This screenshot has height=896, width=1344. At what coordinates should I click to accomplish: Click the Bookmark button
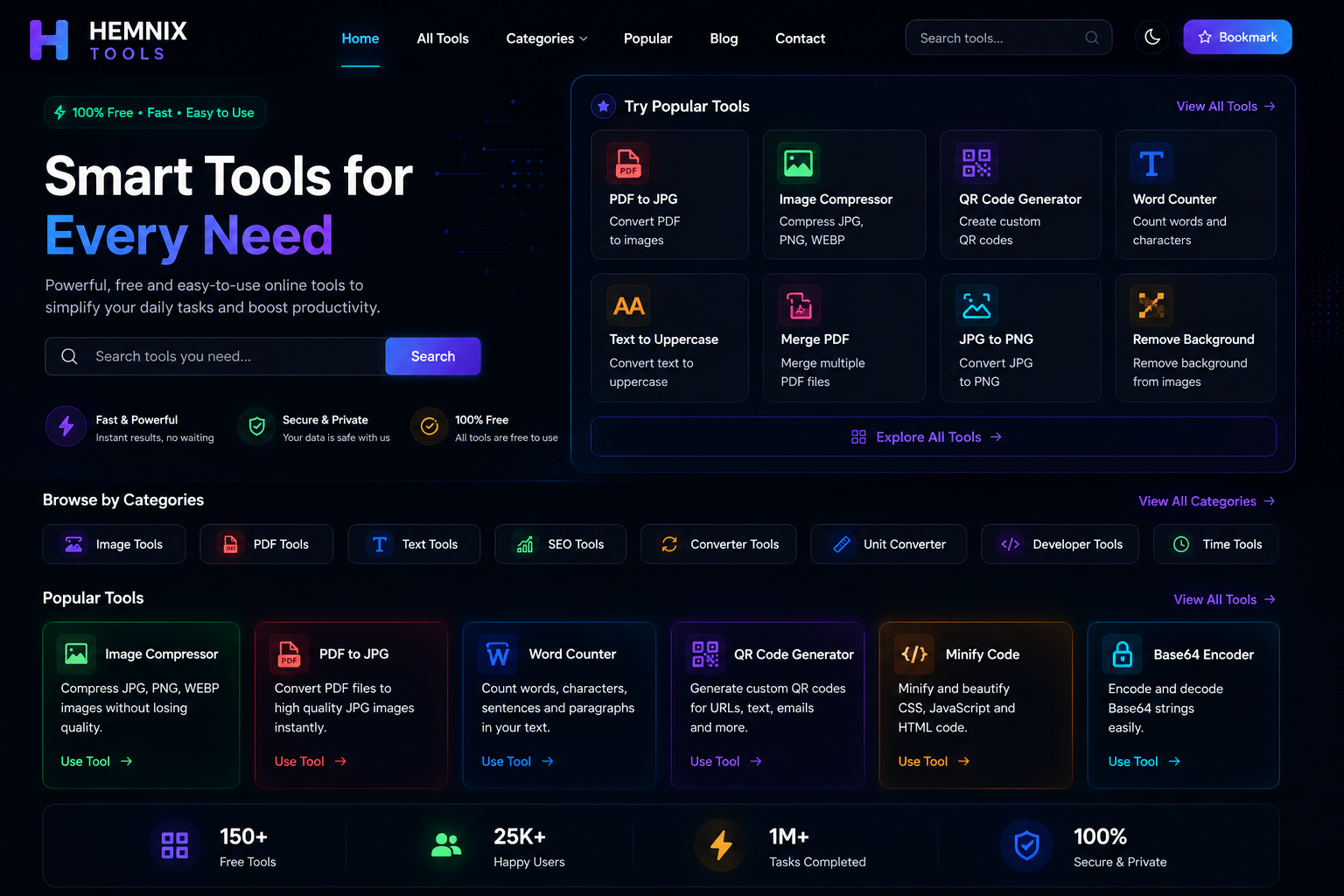tap(1237, 37)
